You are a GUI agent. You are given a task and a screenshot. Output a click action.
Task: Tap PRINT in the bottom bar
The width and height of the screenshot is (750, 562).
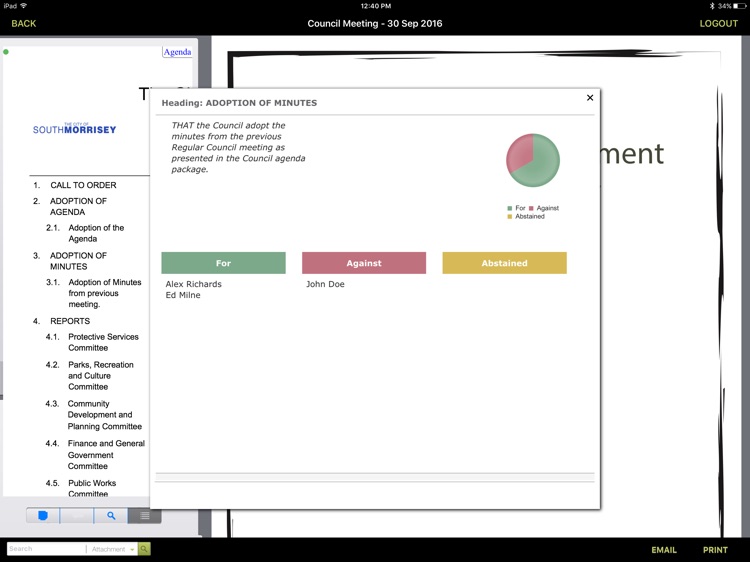coord(715,550)
